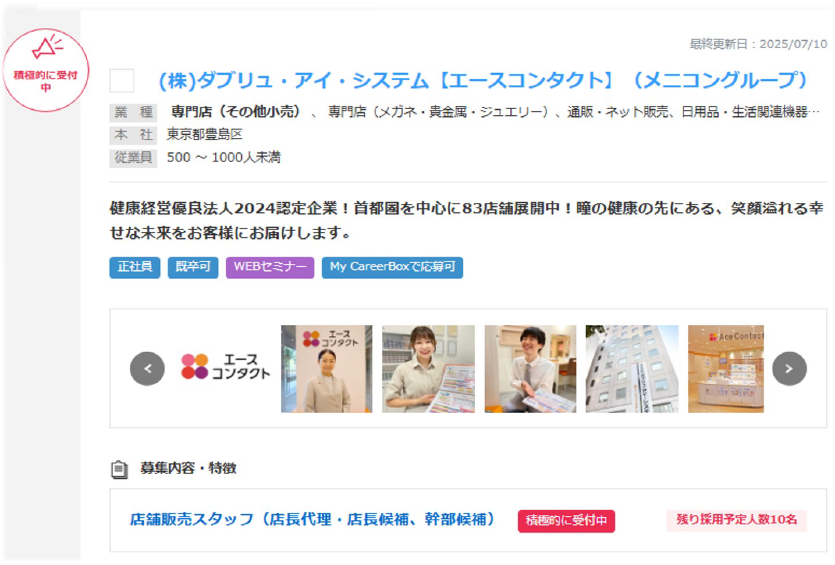Open the office building photo
Viewport: 835px width, 565px height.
tap(632, 369)
